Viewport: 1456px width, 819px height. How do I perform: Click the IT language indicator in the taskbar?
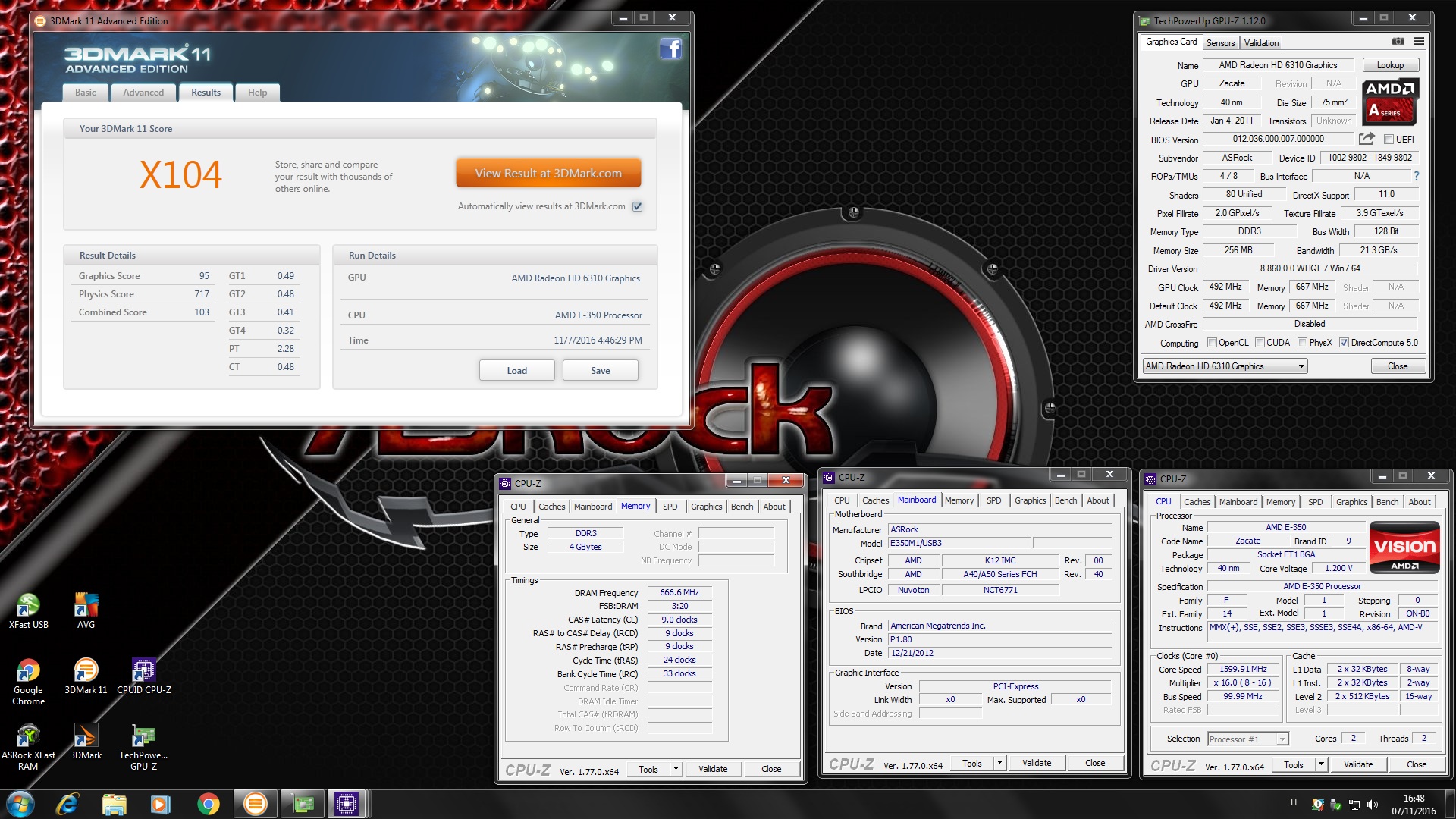point(1294,802)
